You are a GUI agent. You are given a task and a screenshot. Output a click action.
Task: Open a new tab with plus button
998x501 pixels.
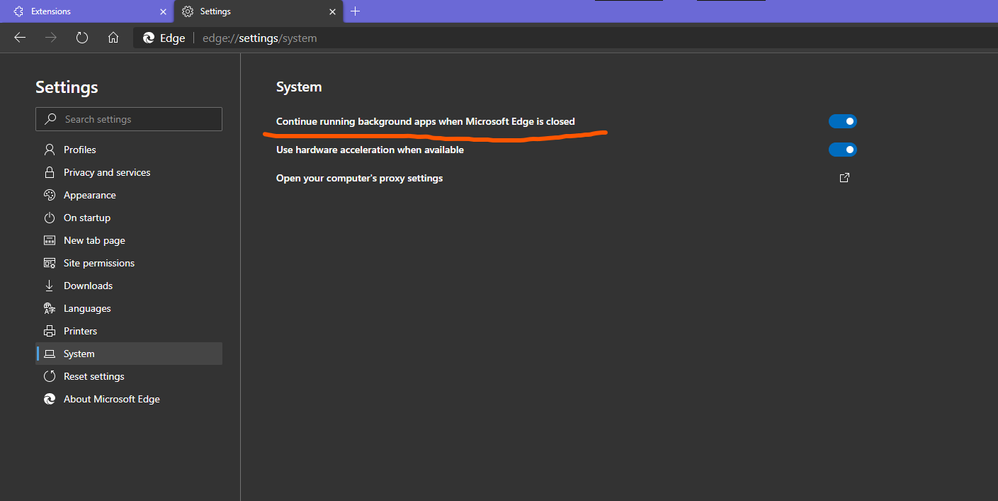coord(355,11)
